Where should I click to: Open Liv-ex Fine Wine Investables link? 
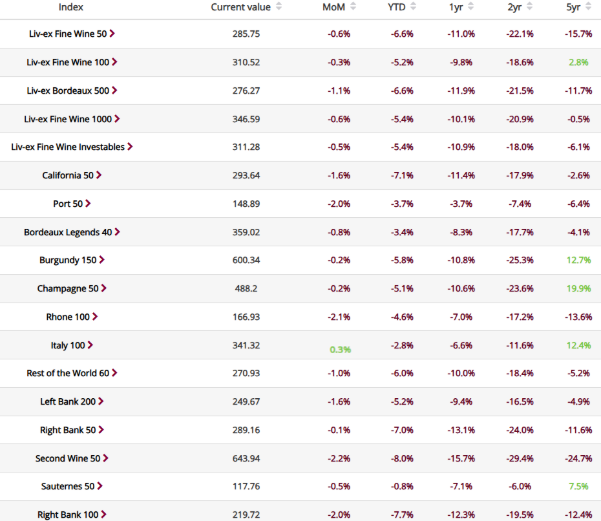tap(68, 147)
